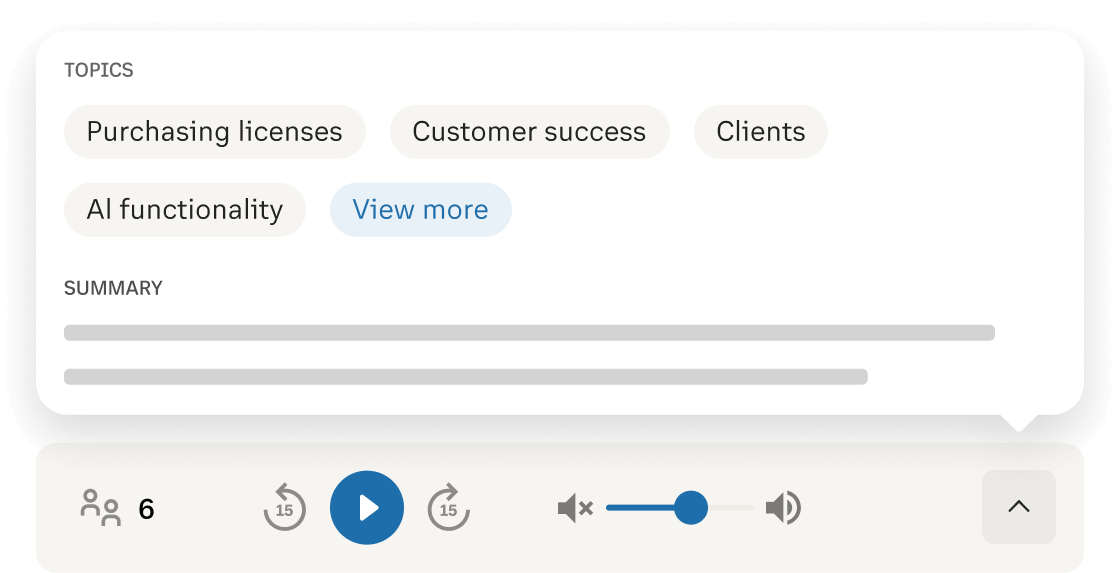
Task: Skip forward 15 seconds
Action: [449, 508]
